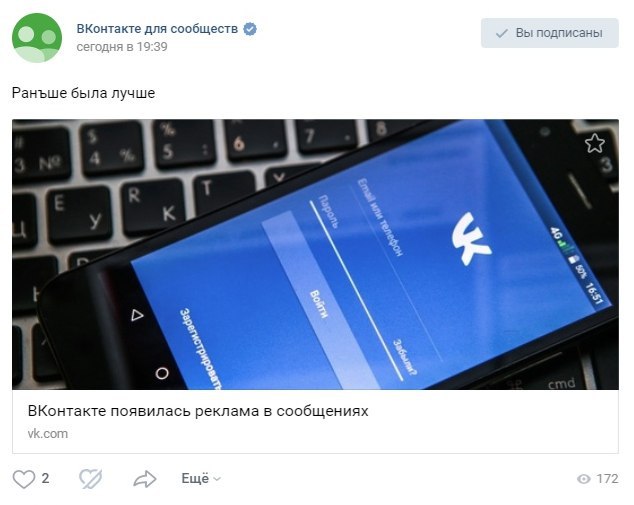Image resolution: width=634 pixels, height=505 pixels.
Task: Click the Вы подписаны subscription button
Action: point(549,33)
